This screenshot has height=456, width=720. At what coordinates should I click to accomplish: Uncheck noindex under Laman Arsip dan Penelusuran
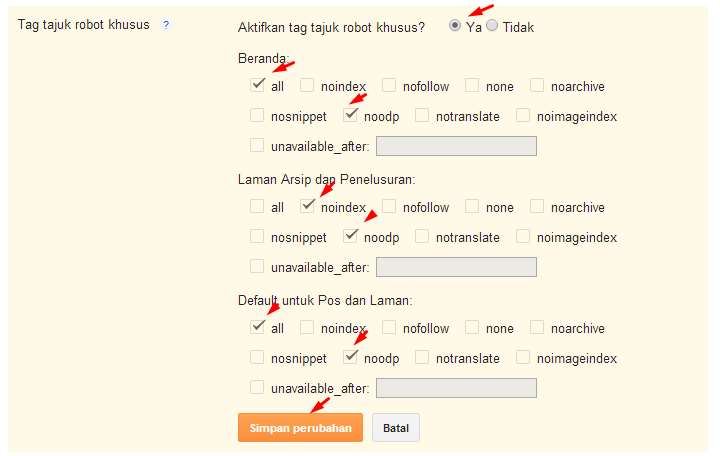[x=307, y=206]
